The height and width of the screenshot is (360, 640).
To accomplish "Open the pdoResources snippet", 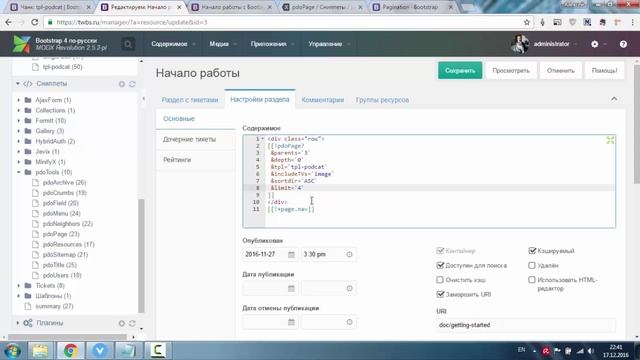I will click(68, 244).
